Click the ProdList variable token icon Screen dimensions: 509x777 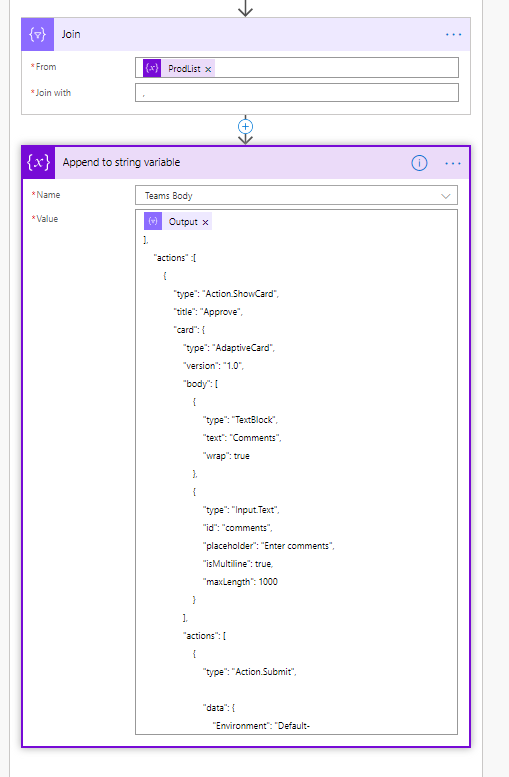click(152, 68)
